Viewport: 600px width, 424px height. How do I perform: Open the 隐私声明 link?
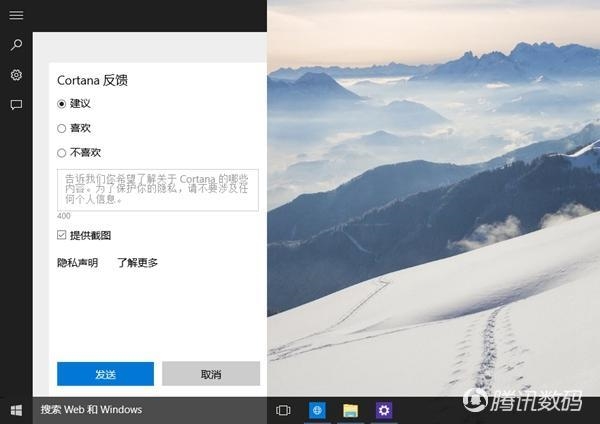click(x=78, y=263)
